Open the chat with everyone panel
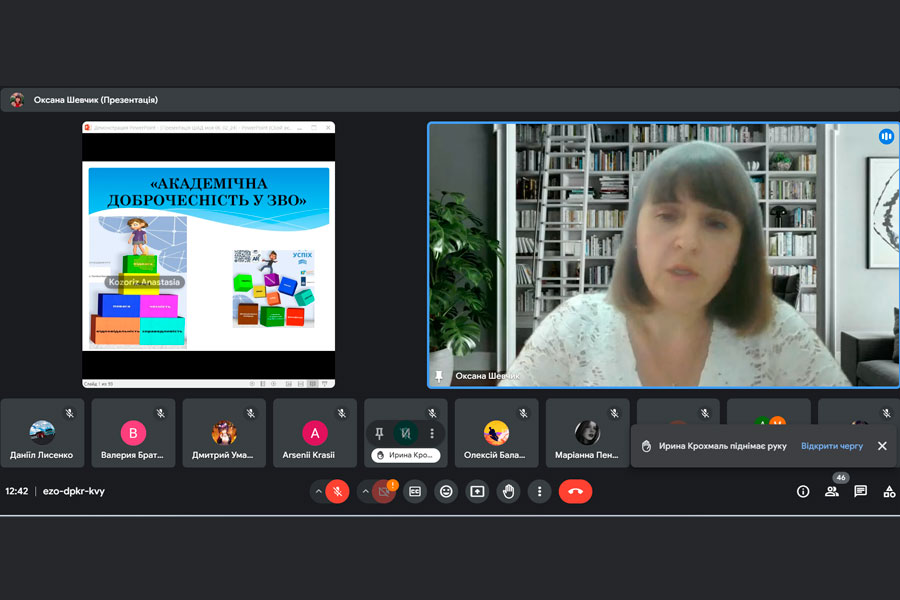Screen dimensions: 900x600 point(860,491)
